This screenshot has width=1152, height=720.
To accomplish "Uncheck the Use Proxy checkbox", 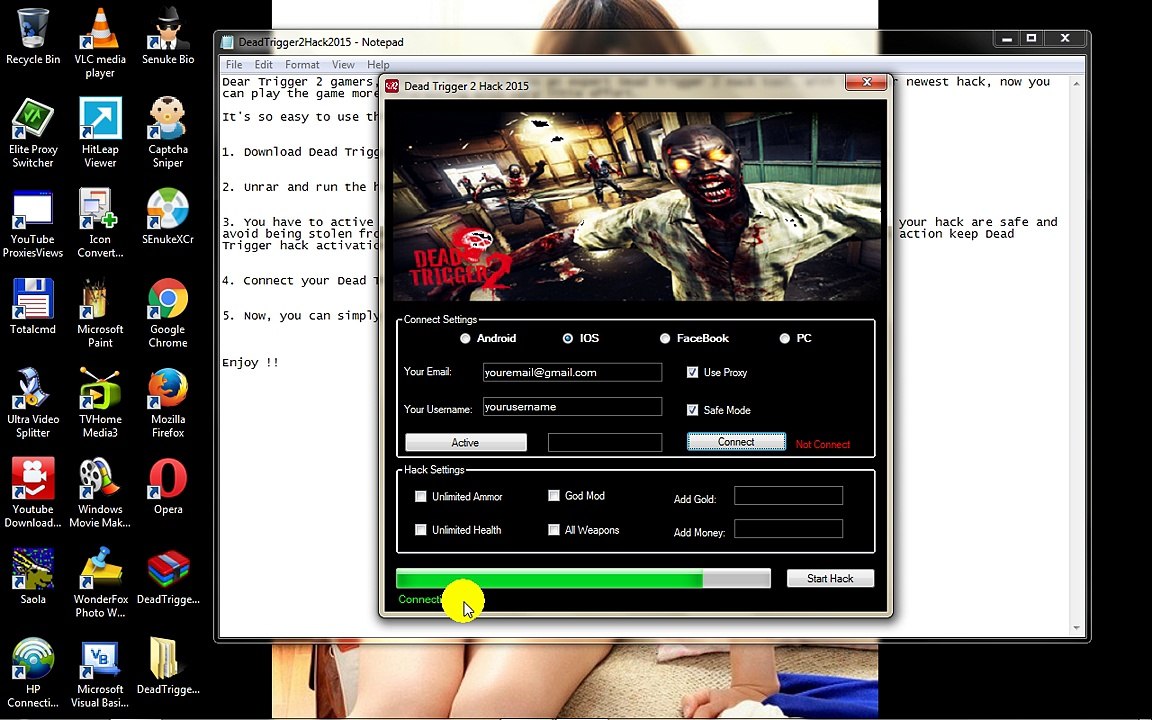I will point(692,372).
